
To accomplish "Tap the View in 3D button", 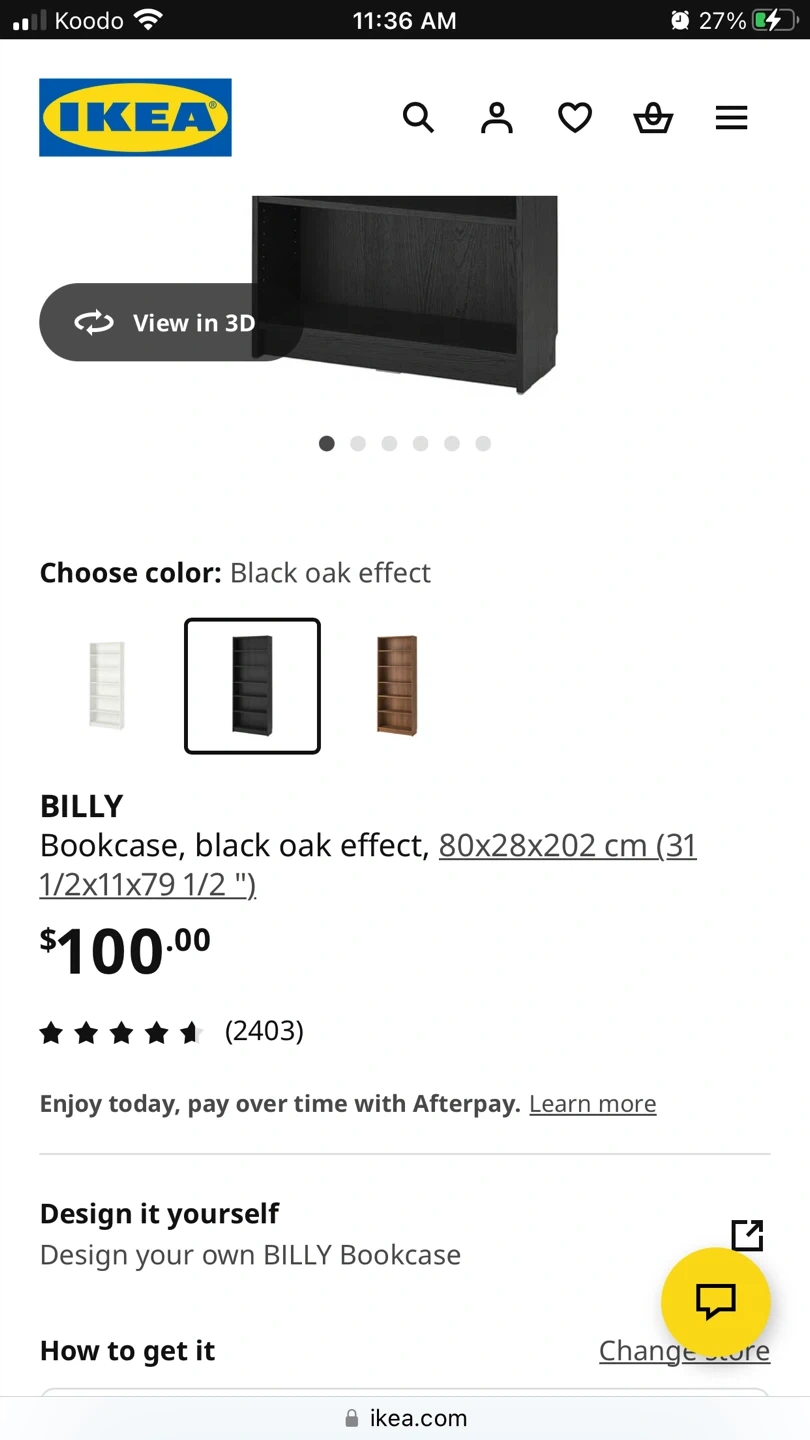I will (165, 322).
